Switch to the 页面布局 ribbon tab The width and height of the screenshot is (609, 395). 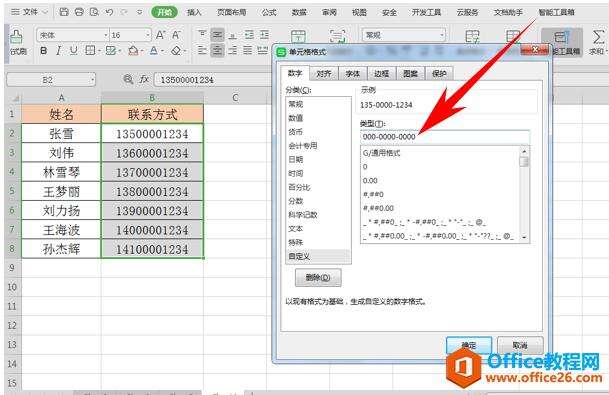(x=231, y=12)
